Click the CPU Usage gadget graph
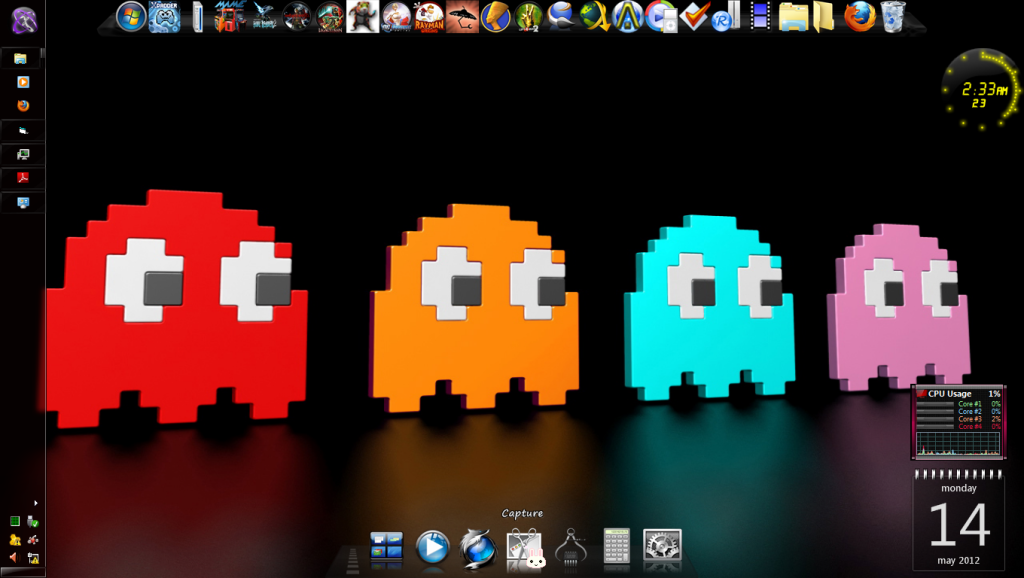 [x=958, y=444]
